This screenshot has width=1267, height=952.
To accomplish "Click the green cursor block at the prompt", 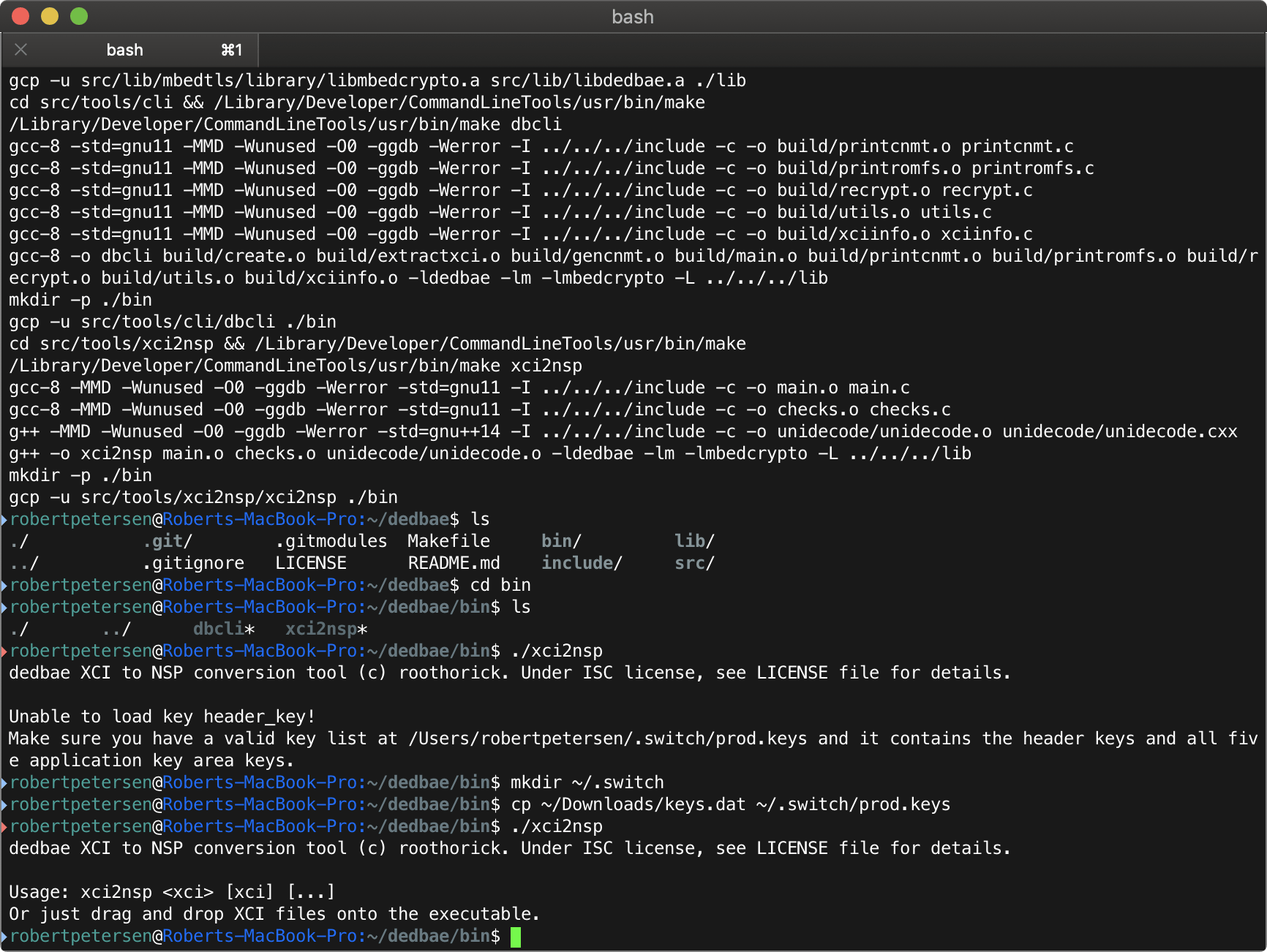I will pyautogui.click(x=516, y=937).
